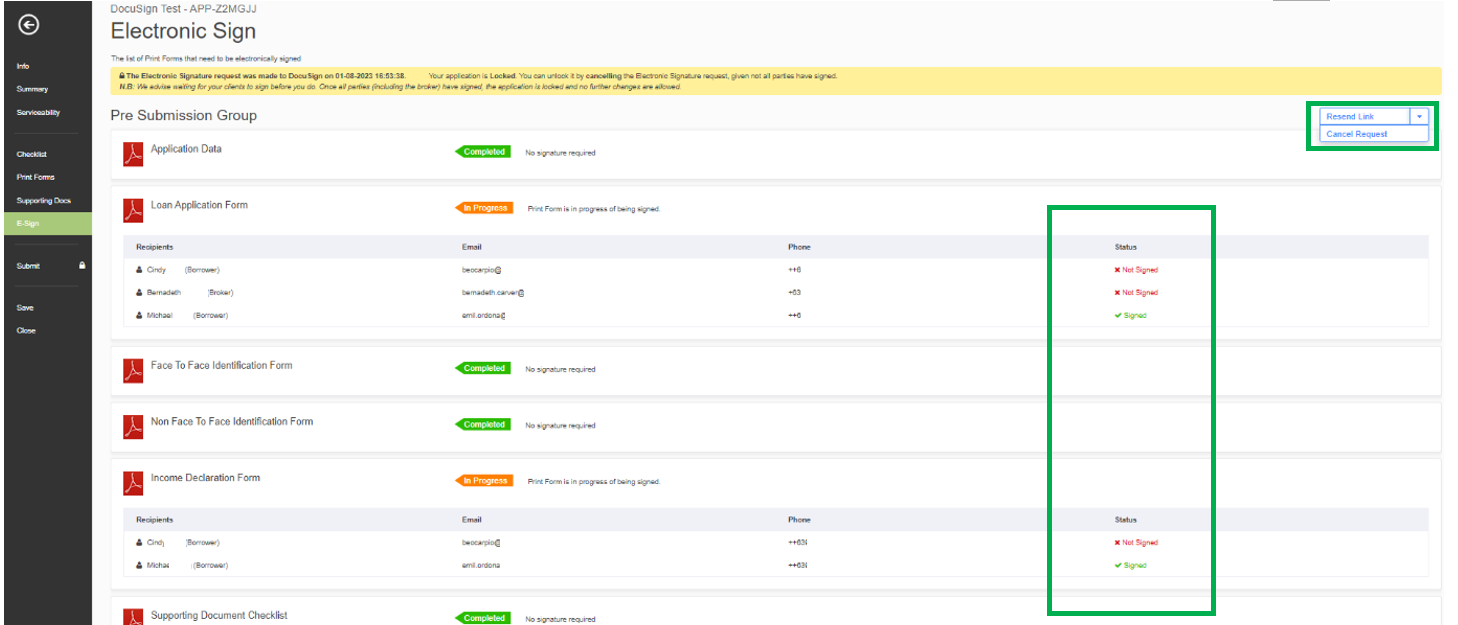The width and height of the screenshot is (1458, 625).
Task: Click the lock icon beside Submit
Action: (82, 266)
